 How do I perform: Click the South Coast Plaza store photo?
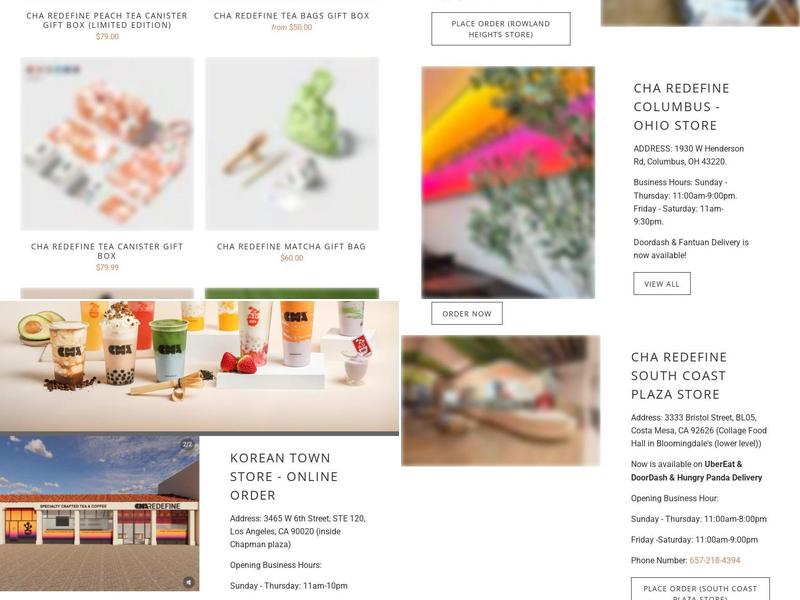[x=501, y=401]
